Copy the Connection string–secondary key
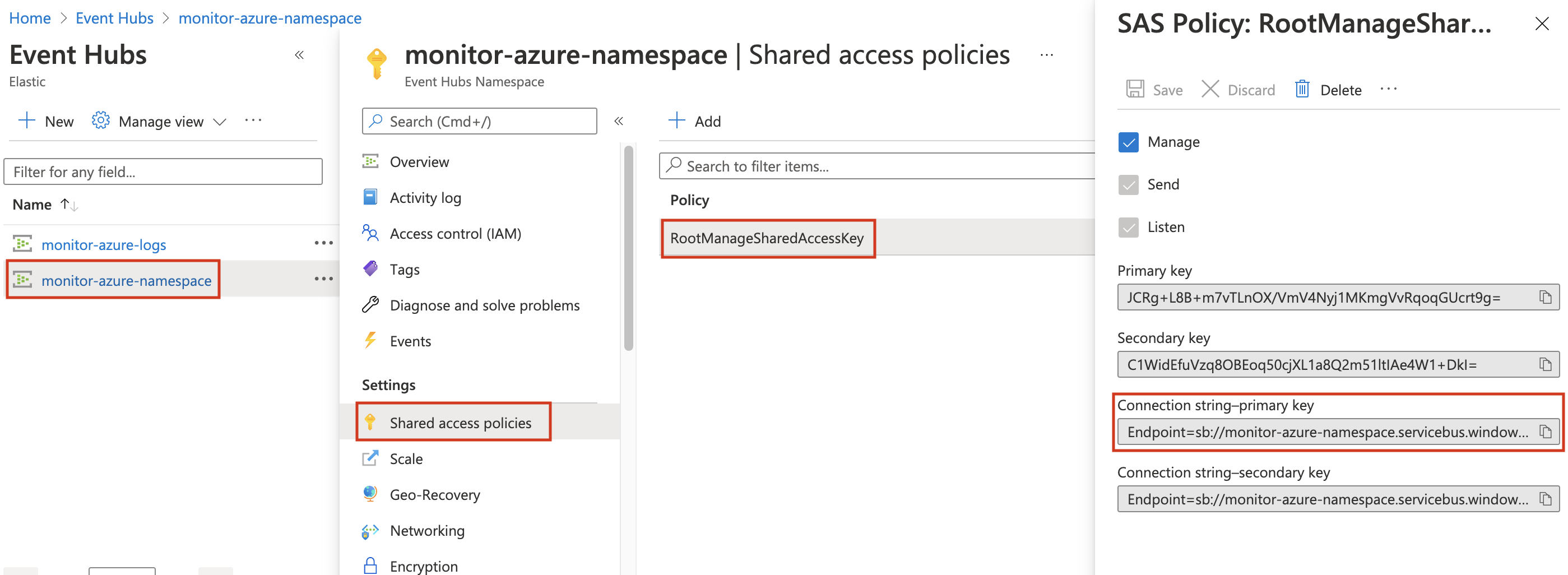 pyautogui.click(x=1545, y=499)
